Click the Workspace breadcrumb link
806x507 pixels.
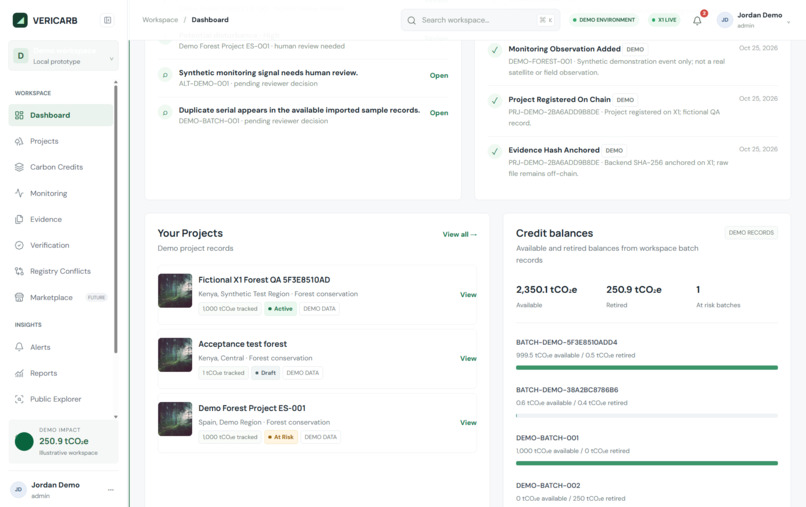point(160,20)
